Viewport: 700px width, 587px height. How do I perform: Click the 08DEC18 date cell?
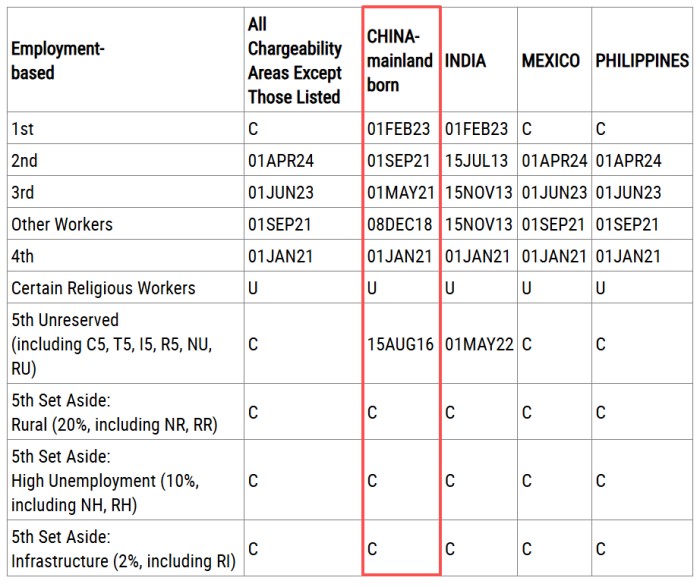point(400,225)
